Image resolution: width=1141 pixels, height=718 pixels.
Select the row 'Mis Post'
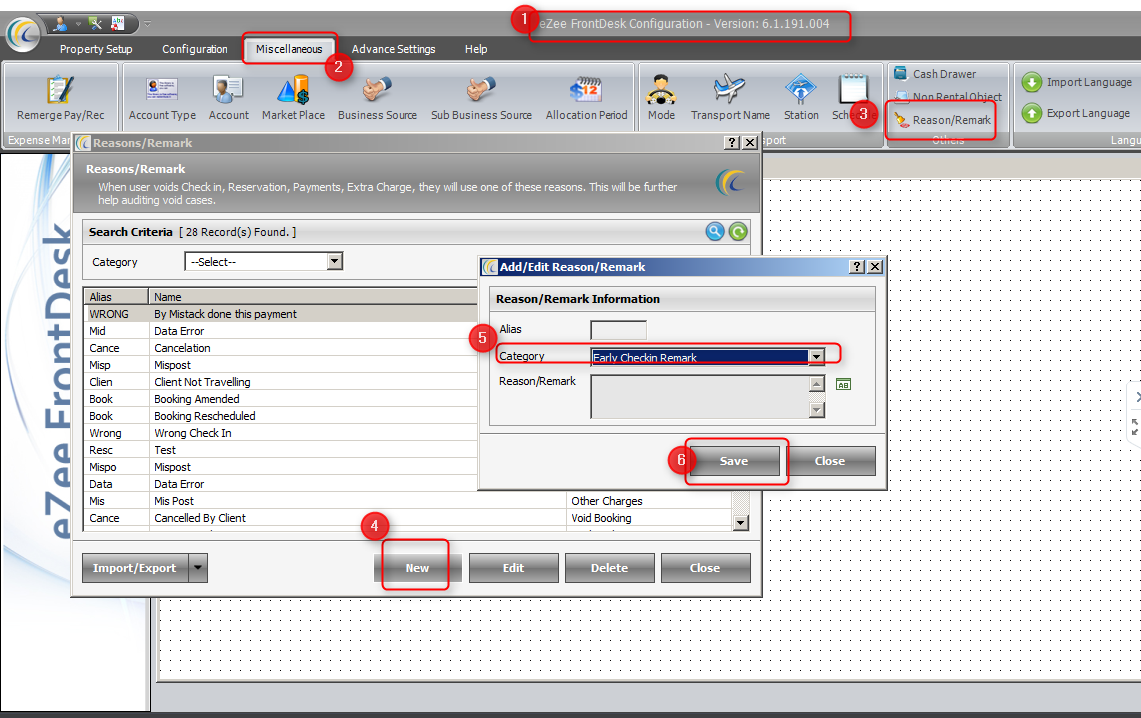click(x=408, y=500)
